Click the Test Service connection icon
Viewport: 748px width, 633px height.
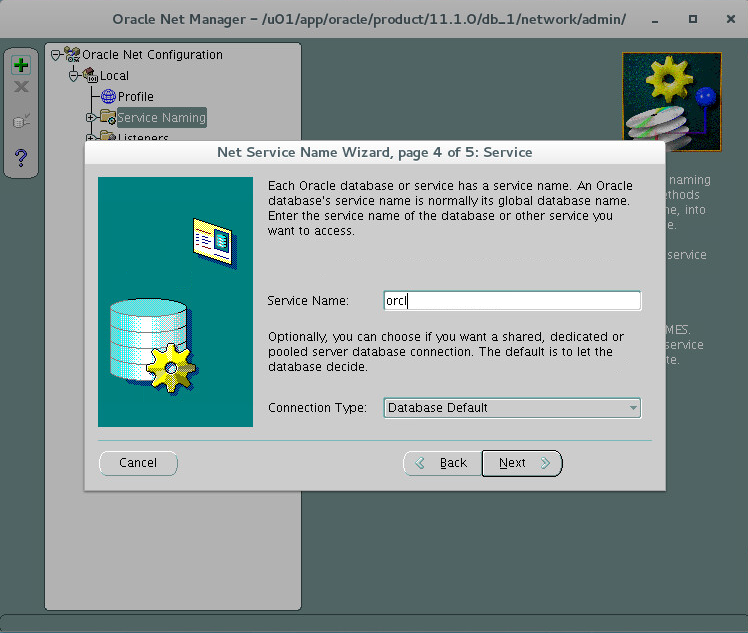tap(21, 121)
